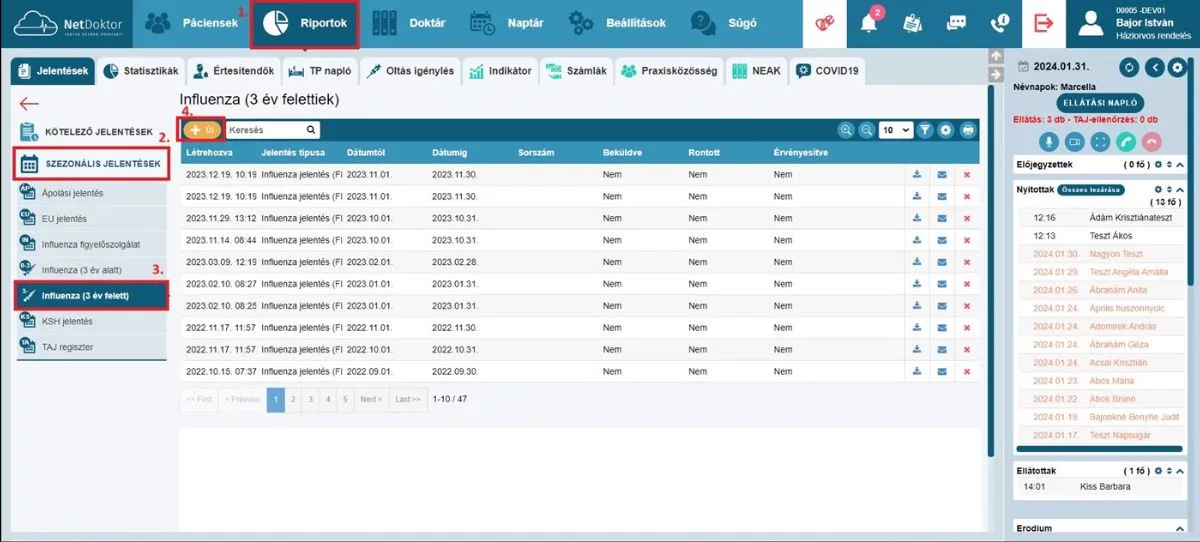Open the Riportok menu

pyautogui.click(x=304, y=23)
